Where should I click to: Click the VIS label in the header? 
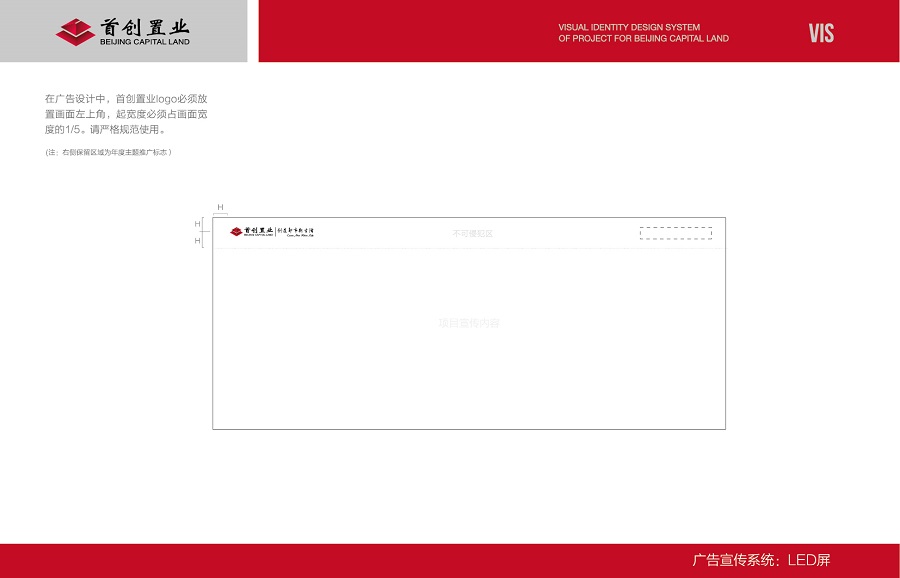(821, 33)
